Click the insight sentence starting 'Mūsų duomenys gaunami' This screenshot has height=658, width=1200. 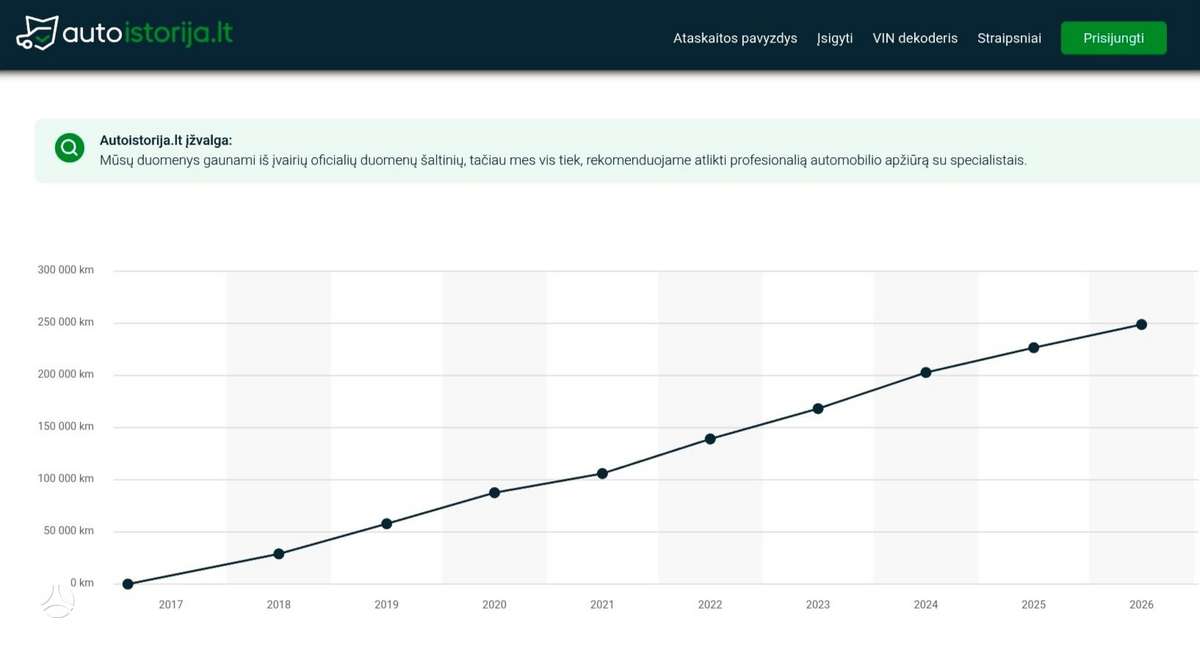(x=563, y=160)
